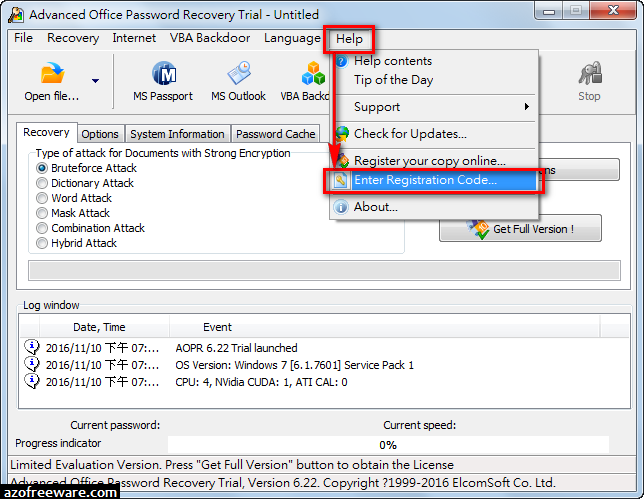Click the progress bar showing 0%

388,445
